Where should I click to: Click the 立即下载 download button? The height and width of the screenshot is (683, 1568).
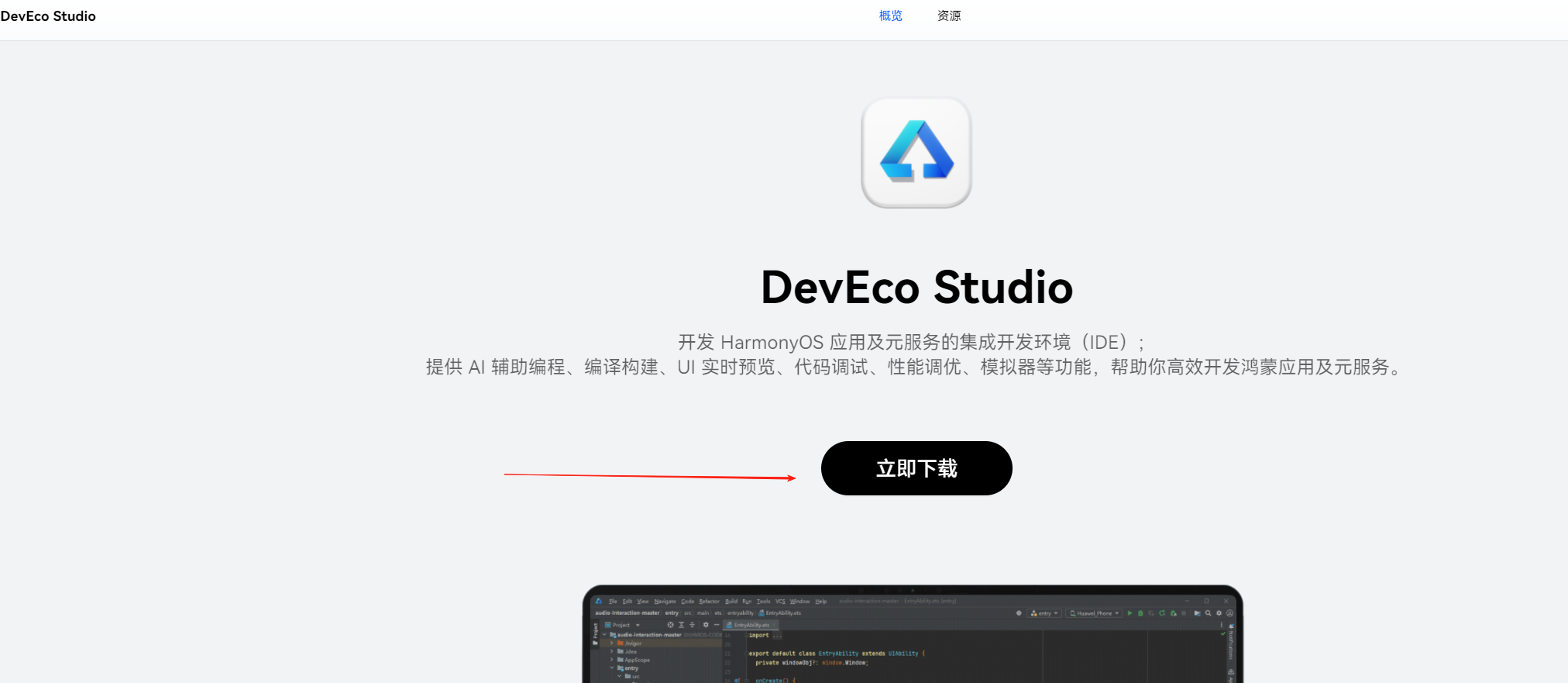click(x=916, y=468)
